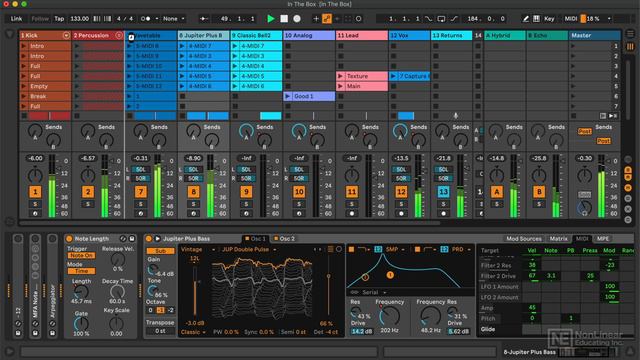Open the Matrix tab
The width and height of the screenshot is (640, 360).
click(558, 239)
